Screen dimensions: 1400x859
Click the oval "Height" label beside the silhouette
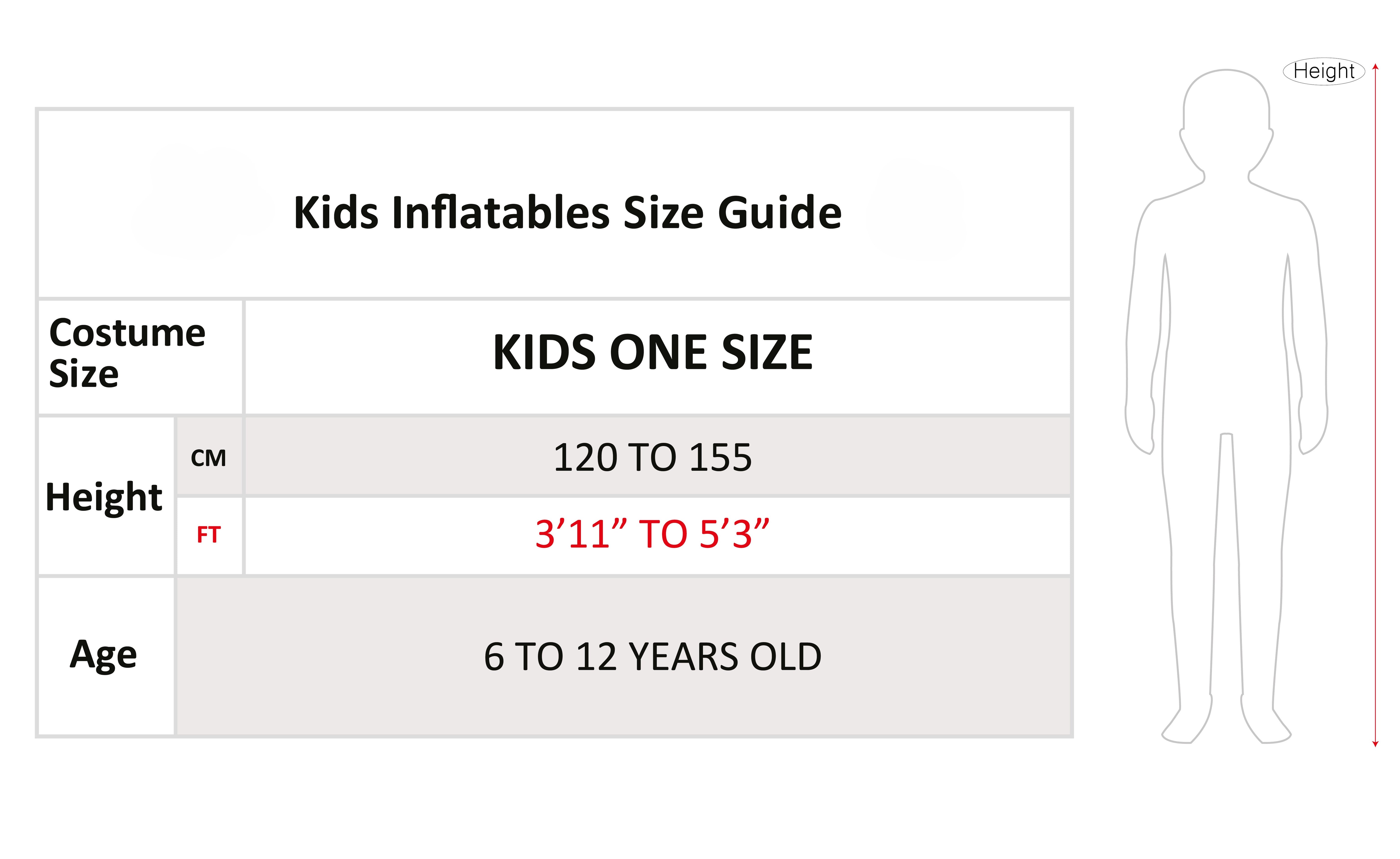coord(1324,71)
